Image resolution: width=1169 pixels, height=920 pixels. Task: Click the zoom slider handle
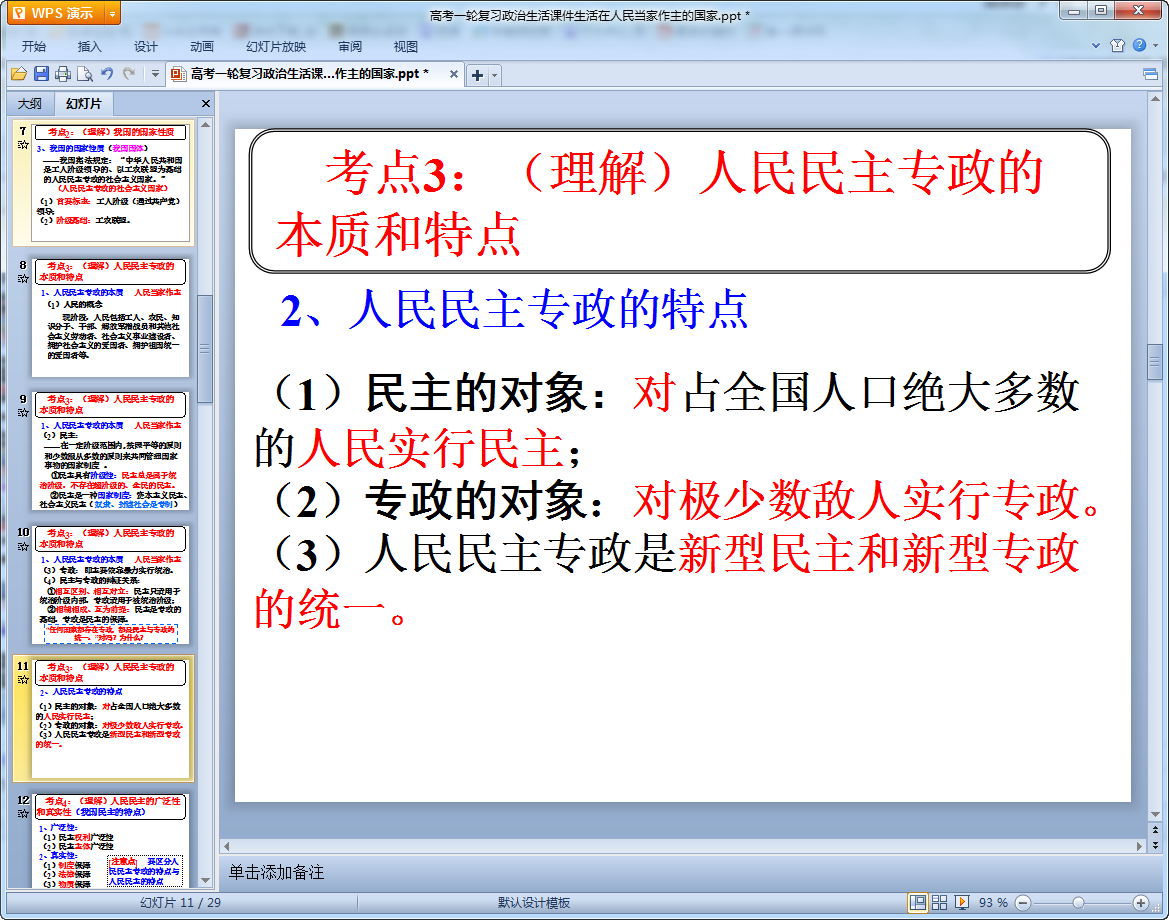coord(1078,903)
